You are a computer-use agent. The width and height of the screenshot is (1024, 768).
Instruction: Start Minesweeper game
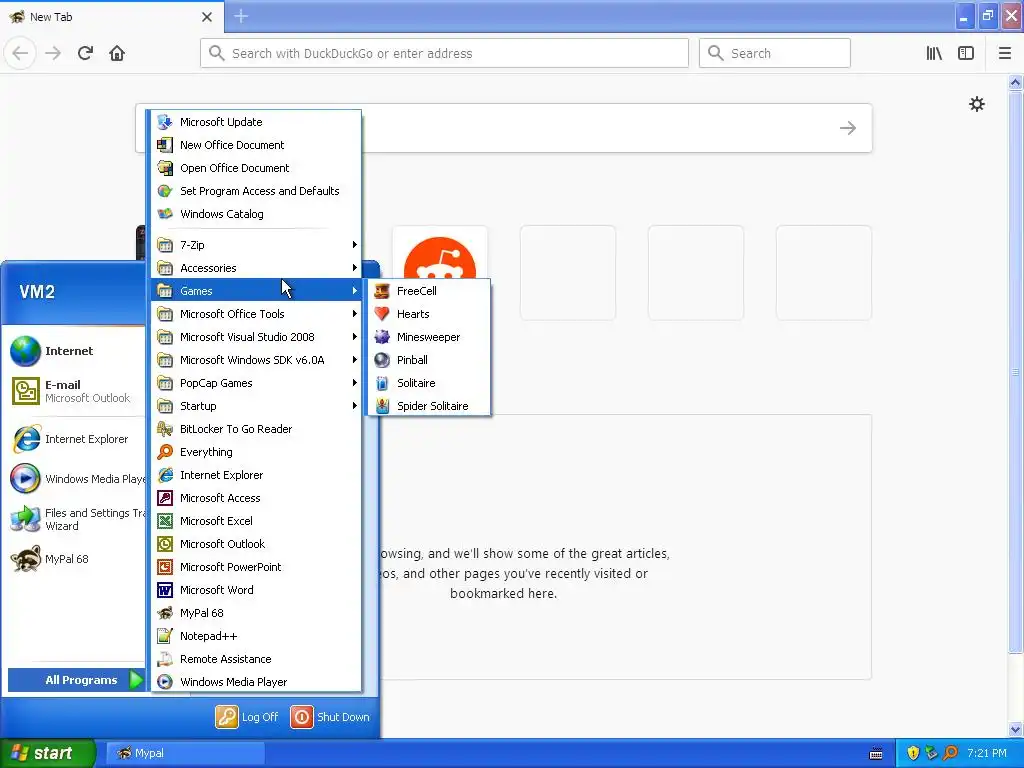coord(429,337)
